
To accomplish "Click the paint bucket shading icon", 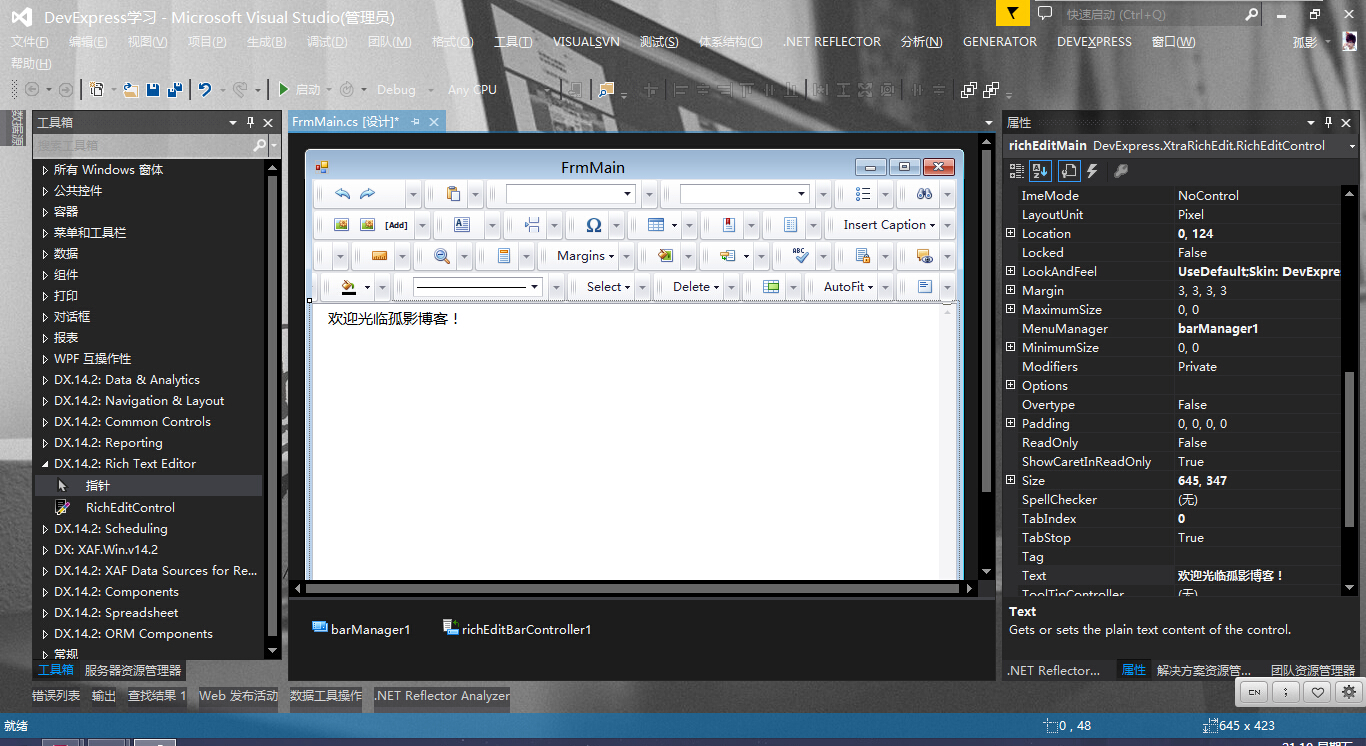I will pyautogui.click(x=348, y=287).
